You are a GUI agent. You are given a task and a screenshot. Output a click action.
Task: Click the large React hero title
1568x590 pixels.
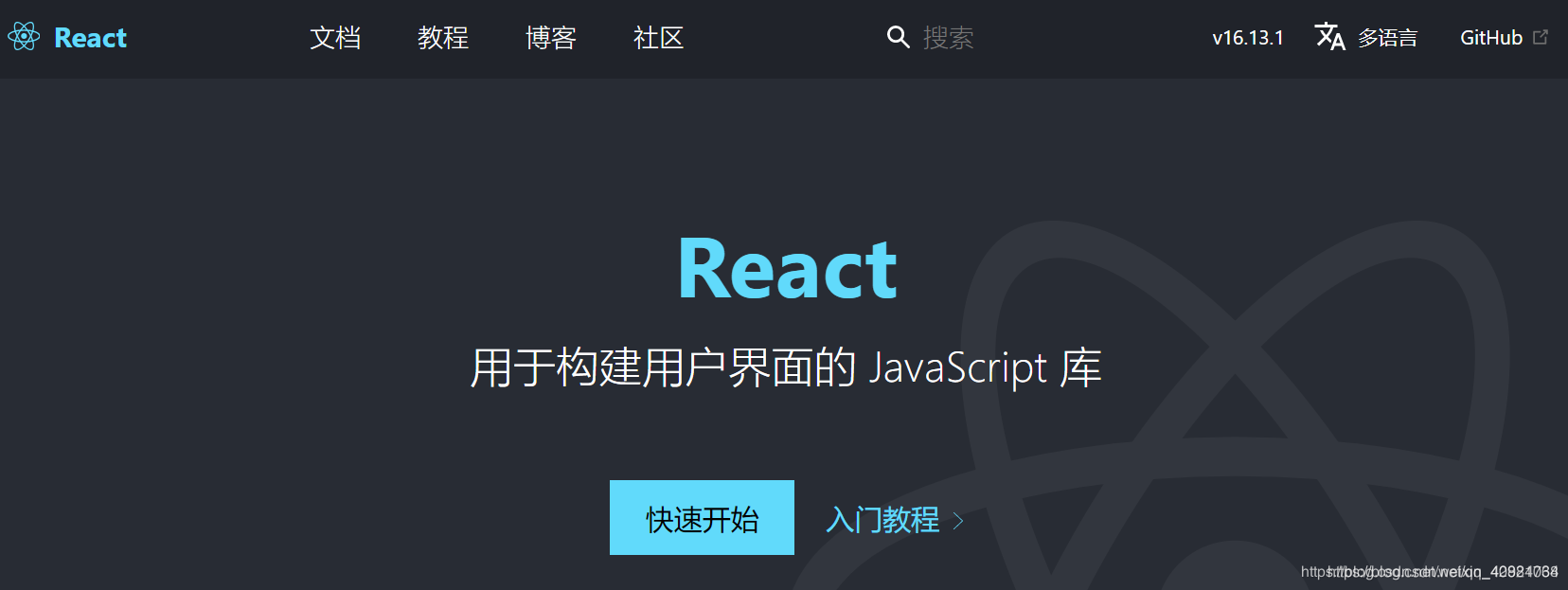(787, 269)
